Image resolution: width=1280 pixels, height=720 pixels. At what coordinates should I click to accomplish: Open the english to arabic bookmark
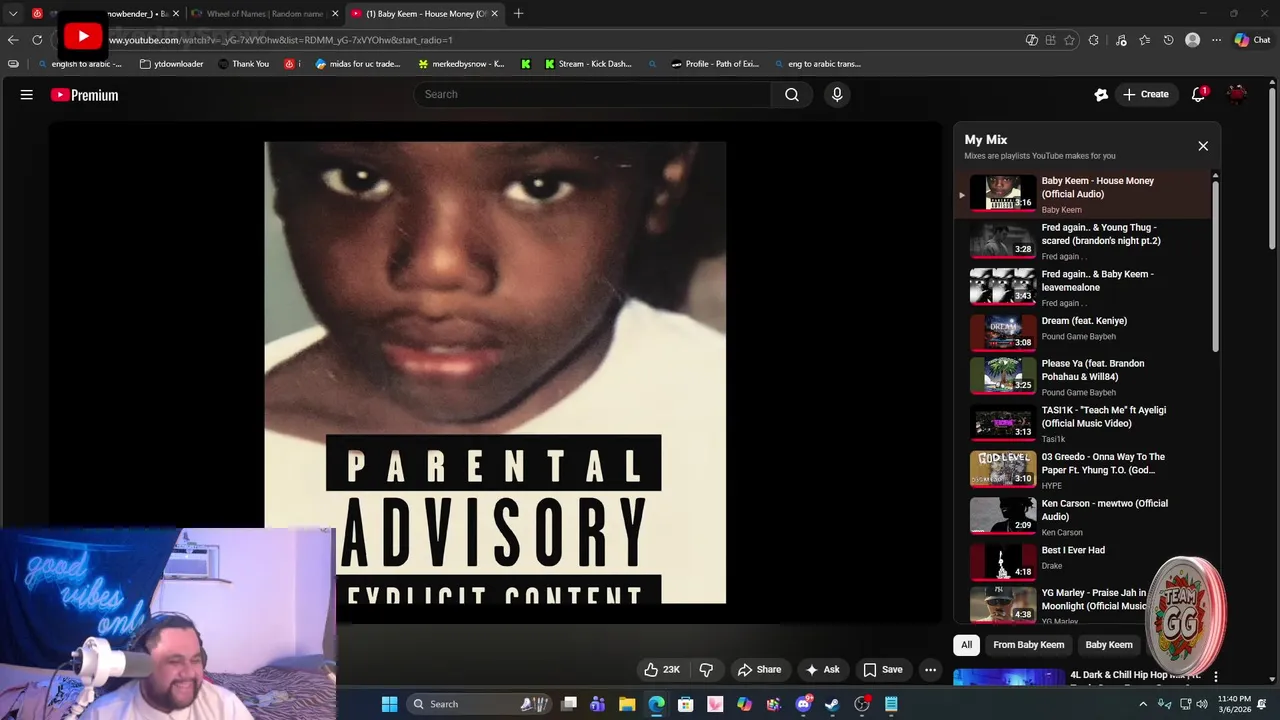78,64
